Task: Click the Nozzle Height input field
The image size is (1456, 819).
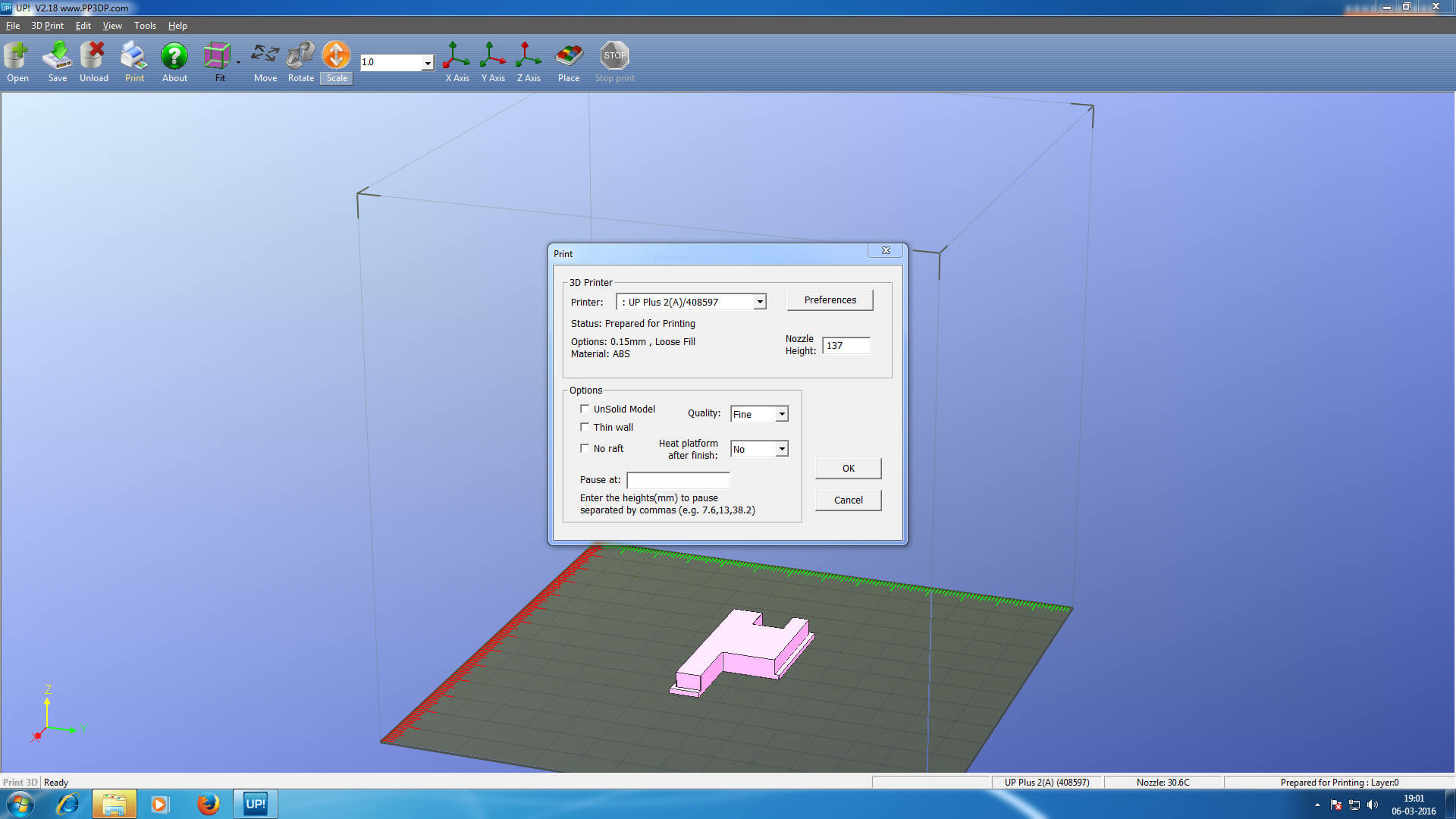Action: (x=846, y=346)
